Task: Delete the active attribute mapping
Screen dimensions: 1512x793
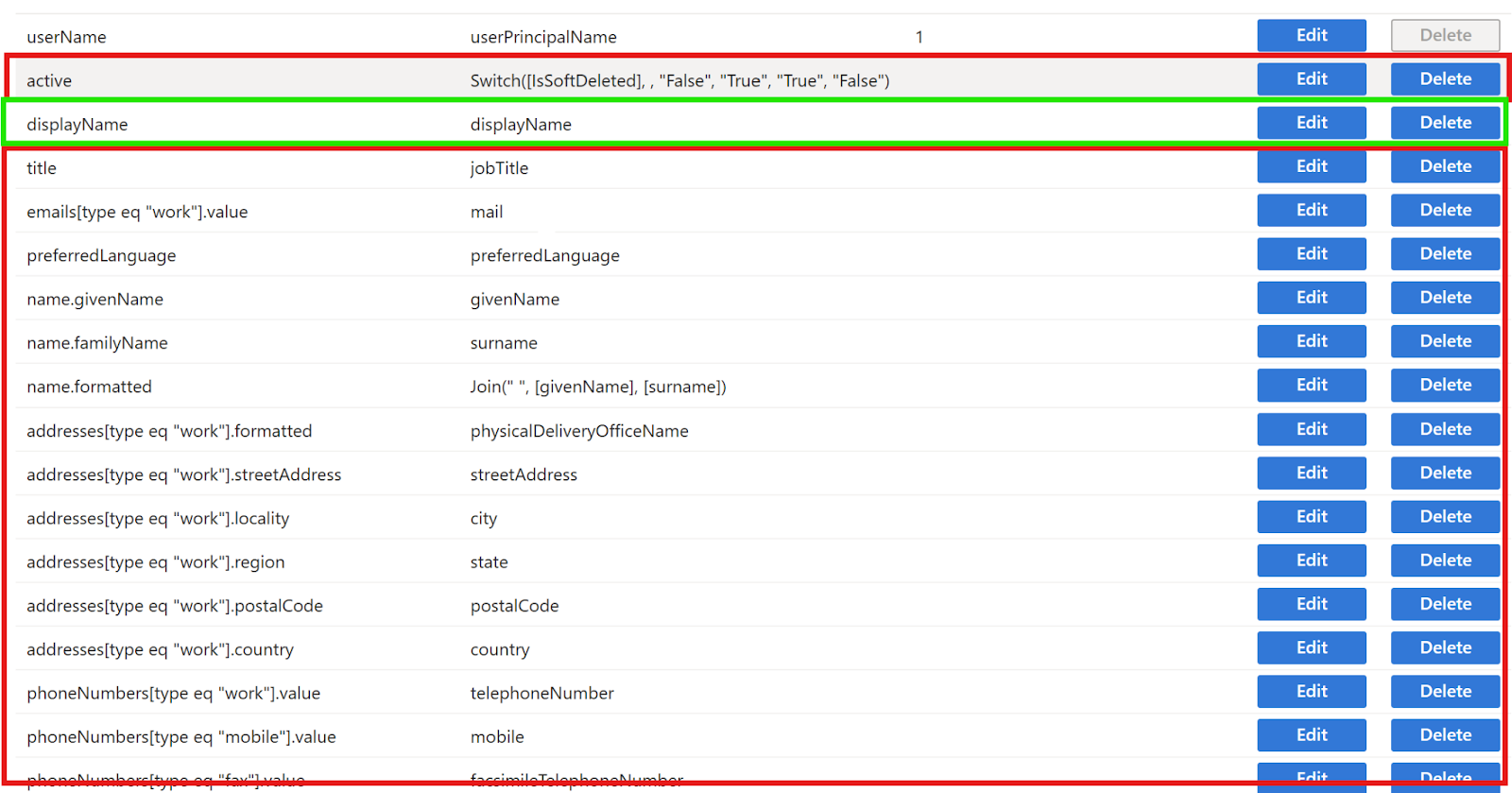Action: pos(1445,78)
